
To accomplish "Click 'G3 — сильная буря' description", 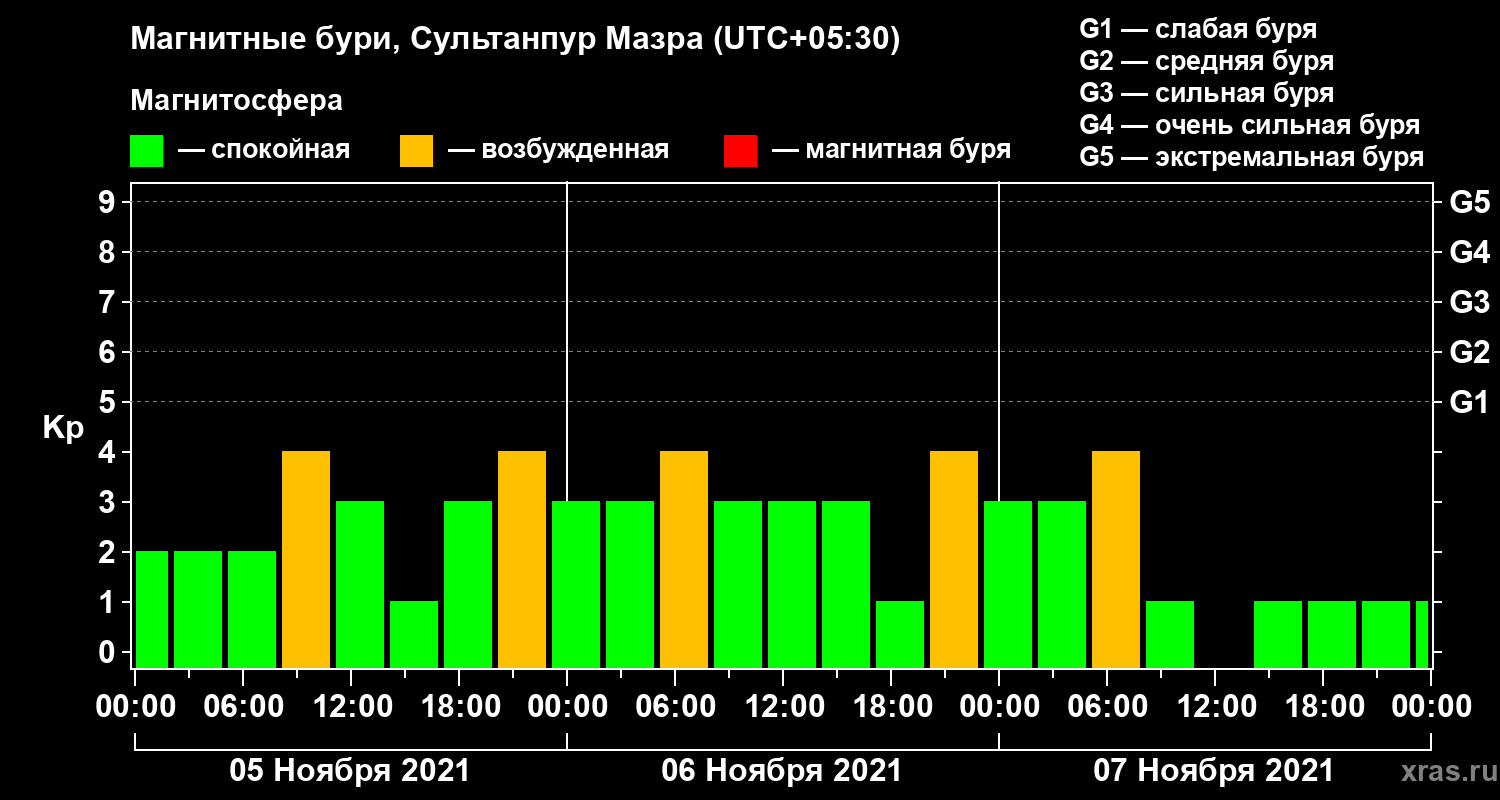I will click(1207, 93).
